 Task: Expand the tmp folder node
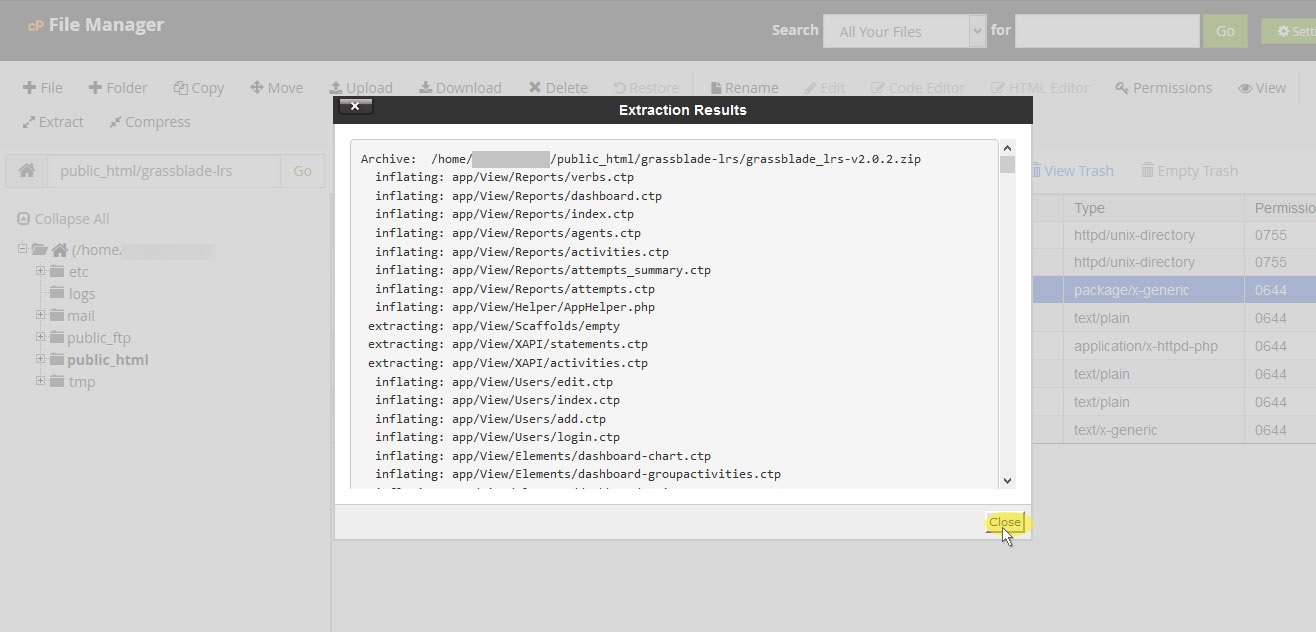click(x=41, y=381)
